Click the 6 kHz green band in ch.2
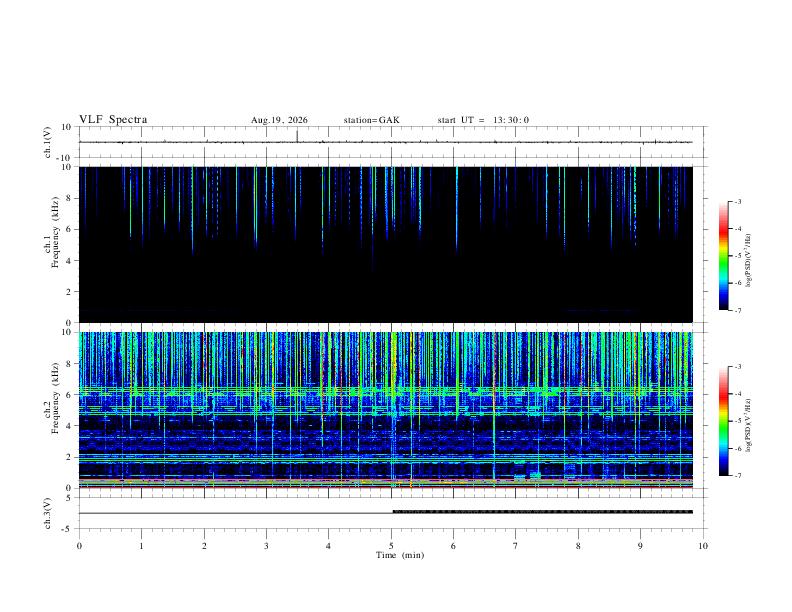This screenshot has width=792, height=612. (x=386, y=390)
